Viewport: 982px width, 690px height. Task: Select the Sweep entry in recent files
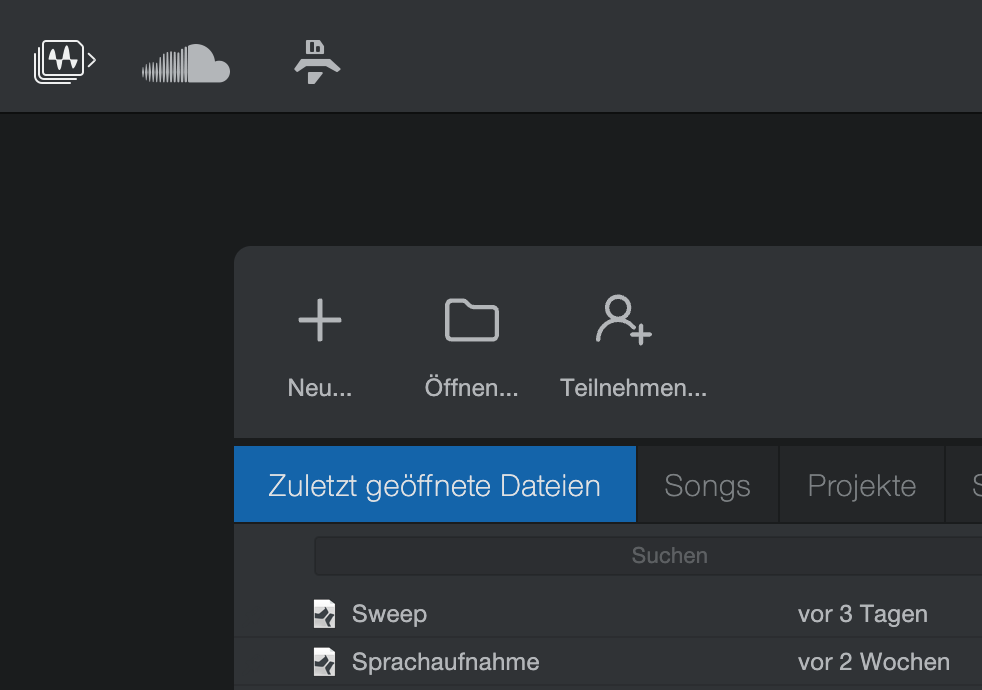point(608,614)
